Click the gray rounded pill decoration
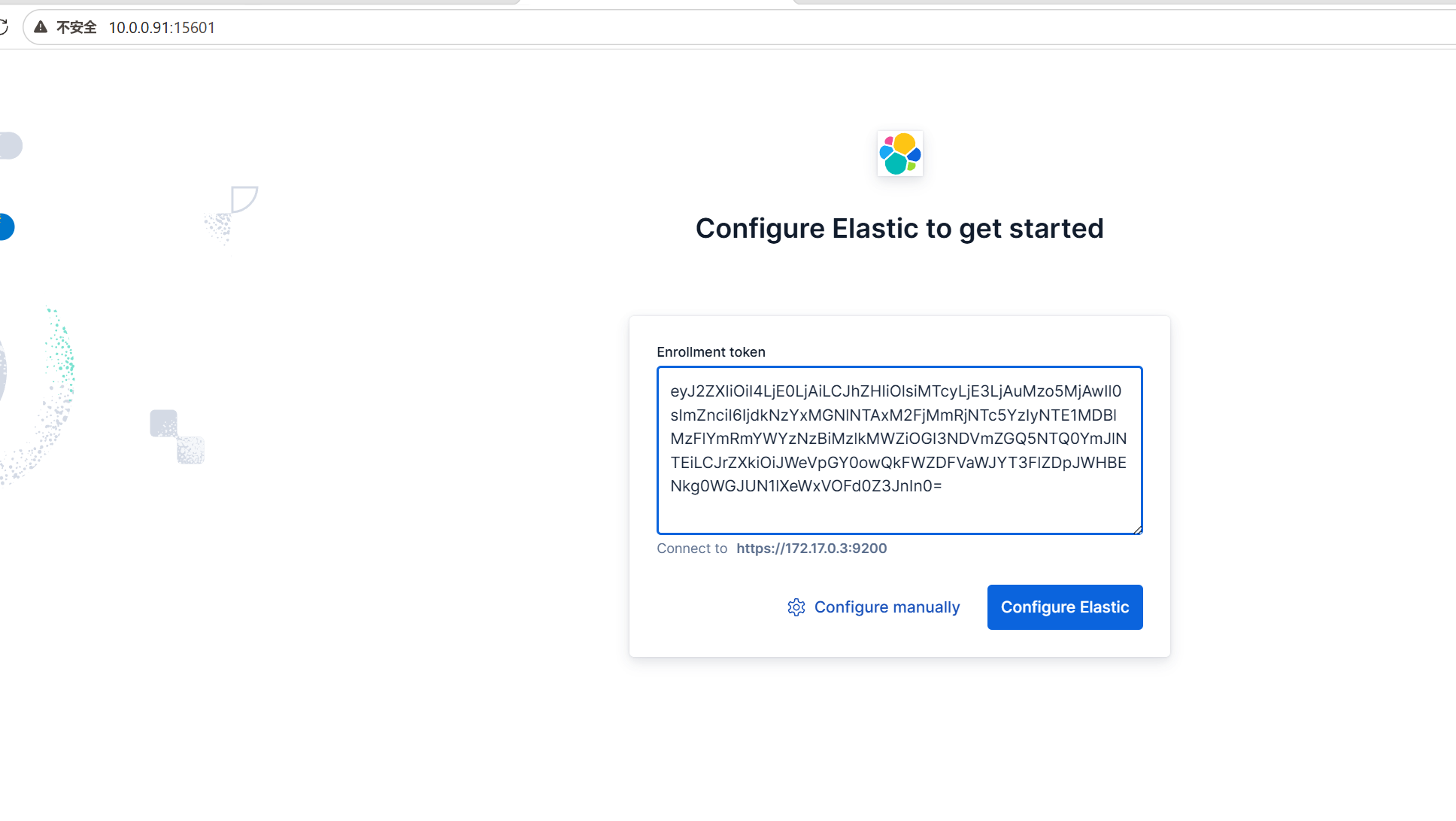This screenshot has height=821, width=1456. 11,146
